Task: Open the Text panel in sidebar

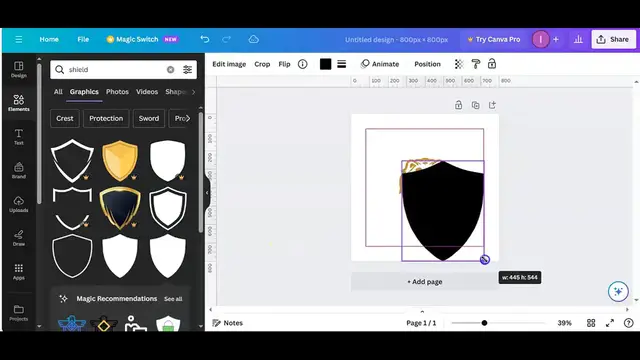Action: coord(19,137)
